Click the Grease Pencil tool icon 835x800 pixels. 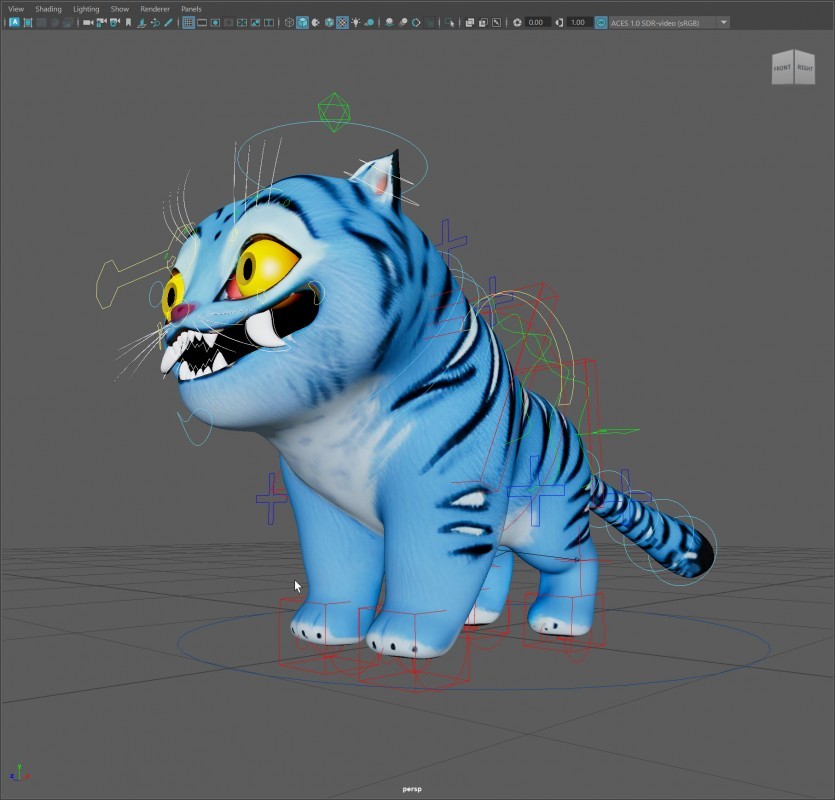coord(168,22)
